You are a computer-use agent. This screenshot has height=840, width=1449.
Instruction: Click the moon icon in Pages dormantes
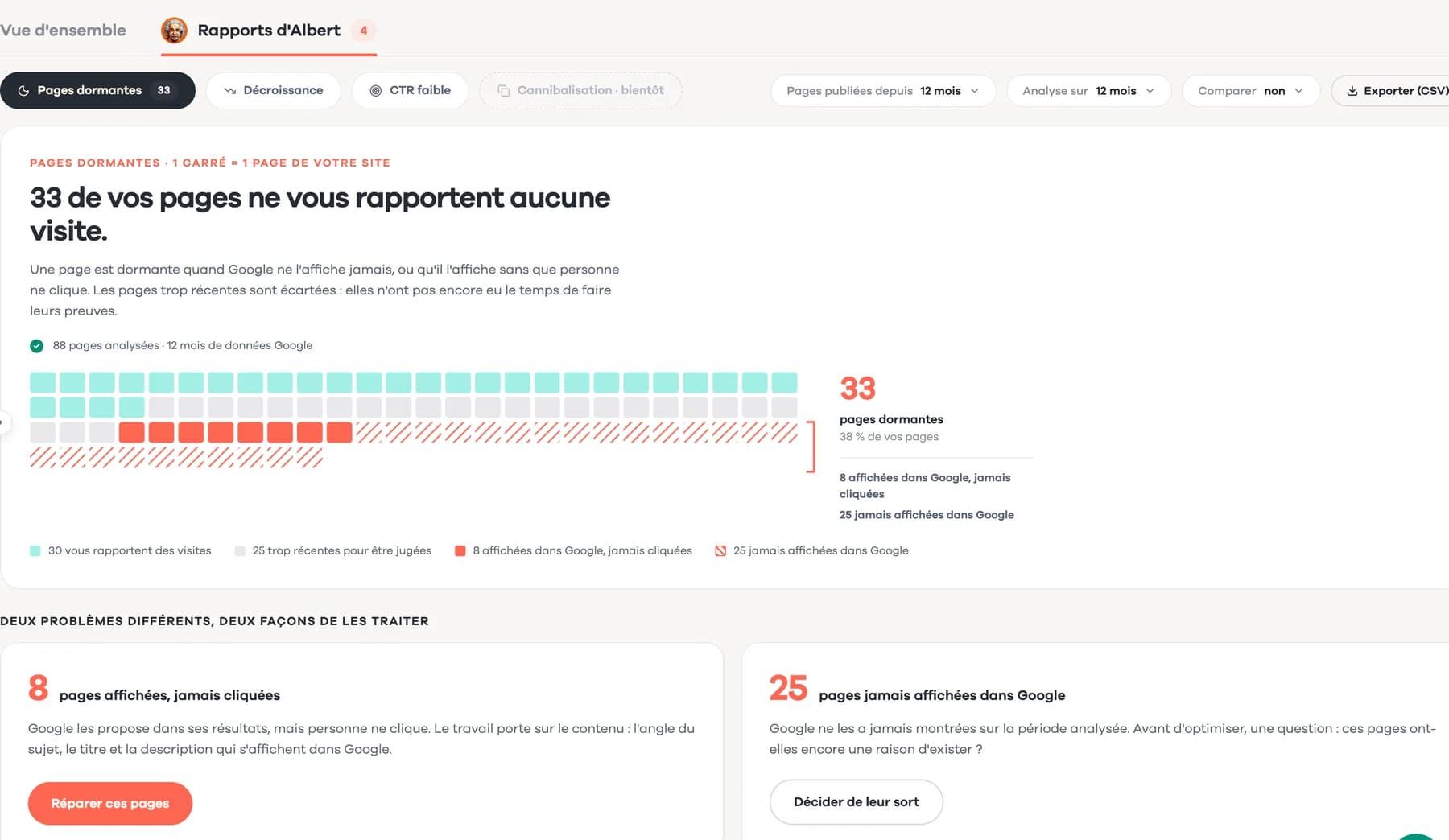coord(23,91)
